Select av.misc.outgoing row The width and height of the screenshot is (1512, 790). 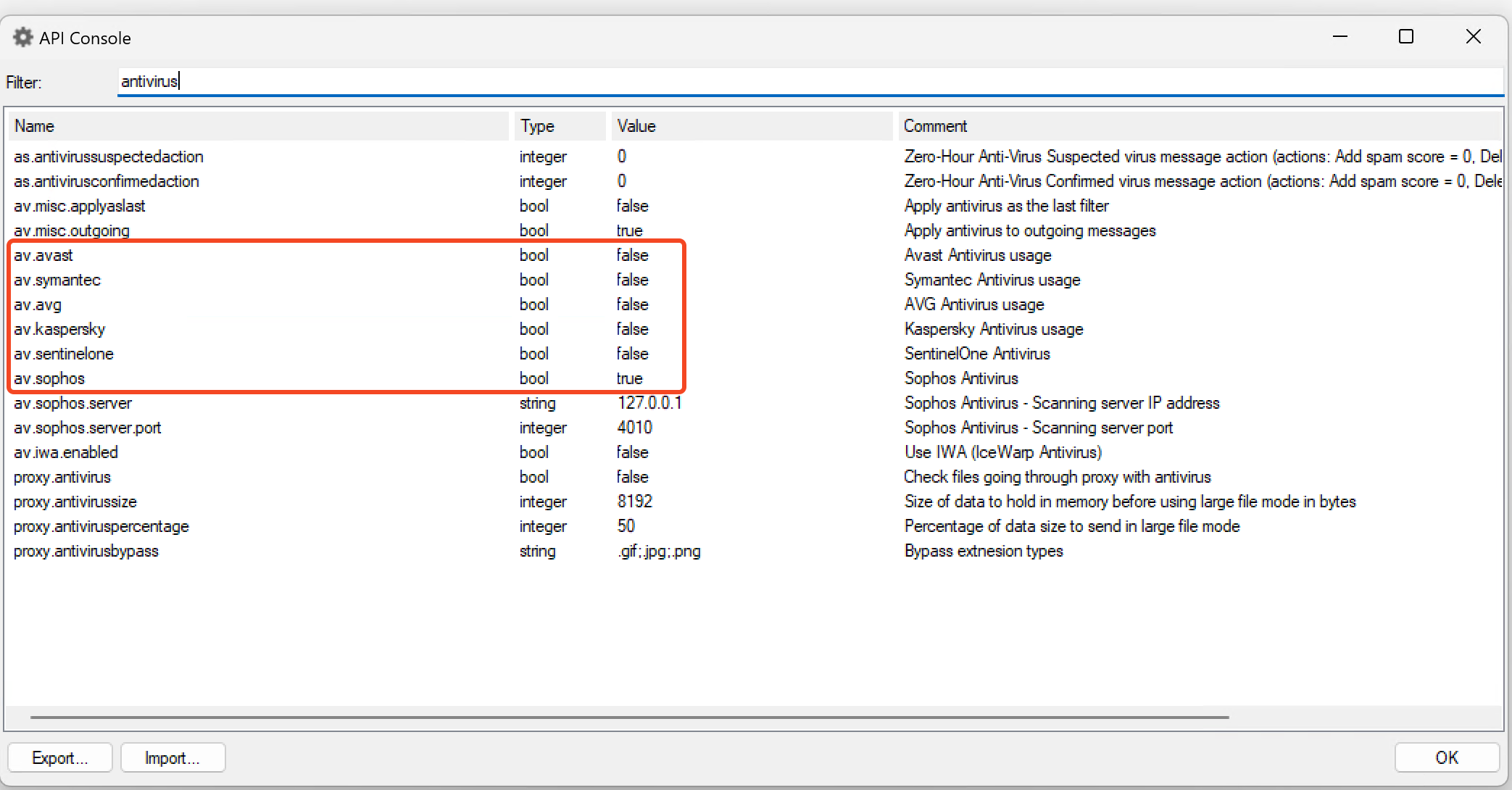pyautogui.click(x=754, y=230)
